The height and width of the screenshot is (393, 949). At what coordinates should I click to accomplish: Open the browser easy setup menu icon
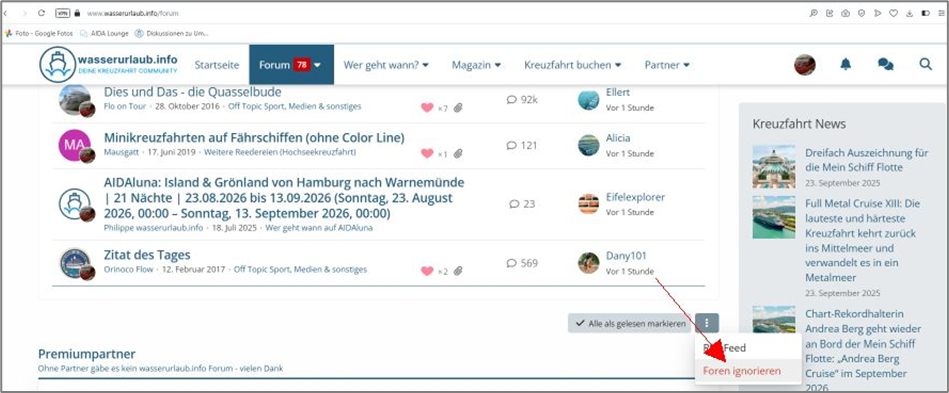point(941,13)
